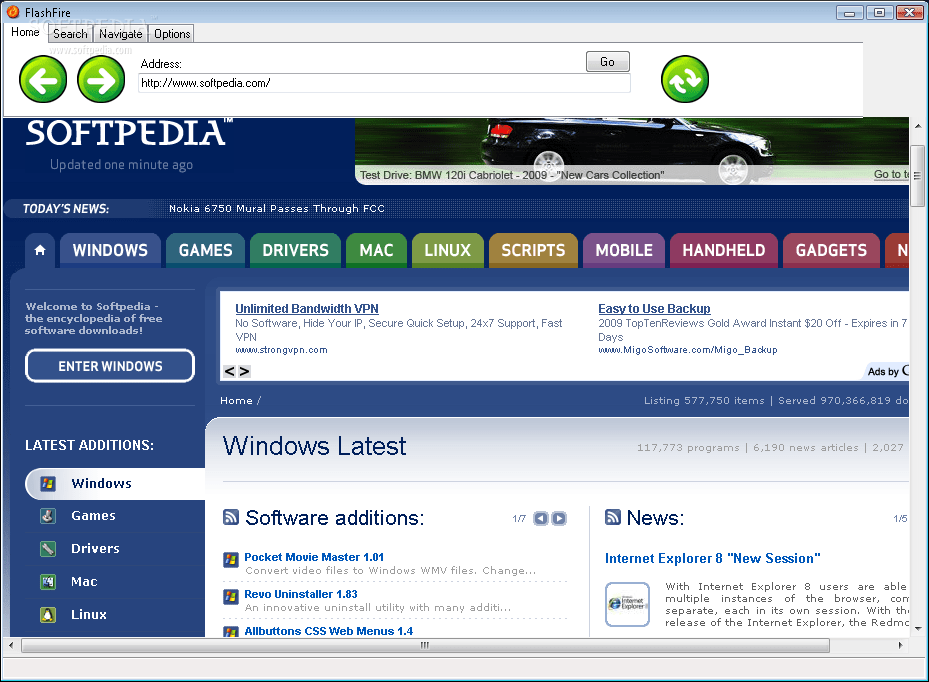Click the vertical scrollbar up arrow
The height and width of the screenshot is (682, 929).
(x=918, y=126)
